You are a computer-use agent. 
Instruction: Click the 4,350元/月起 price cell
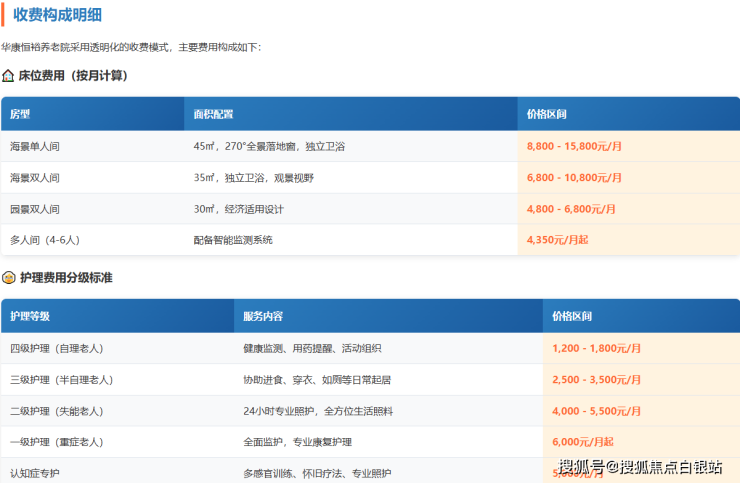(557, 240)
